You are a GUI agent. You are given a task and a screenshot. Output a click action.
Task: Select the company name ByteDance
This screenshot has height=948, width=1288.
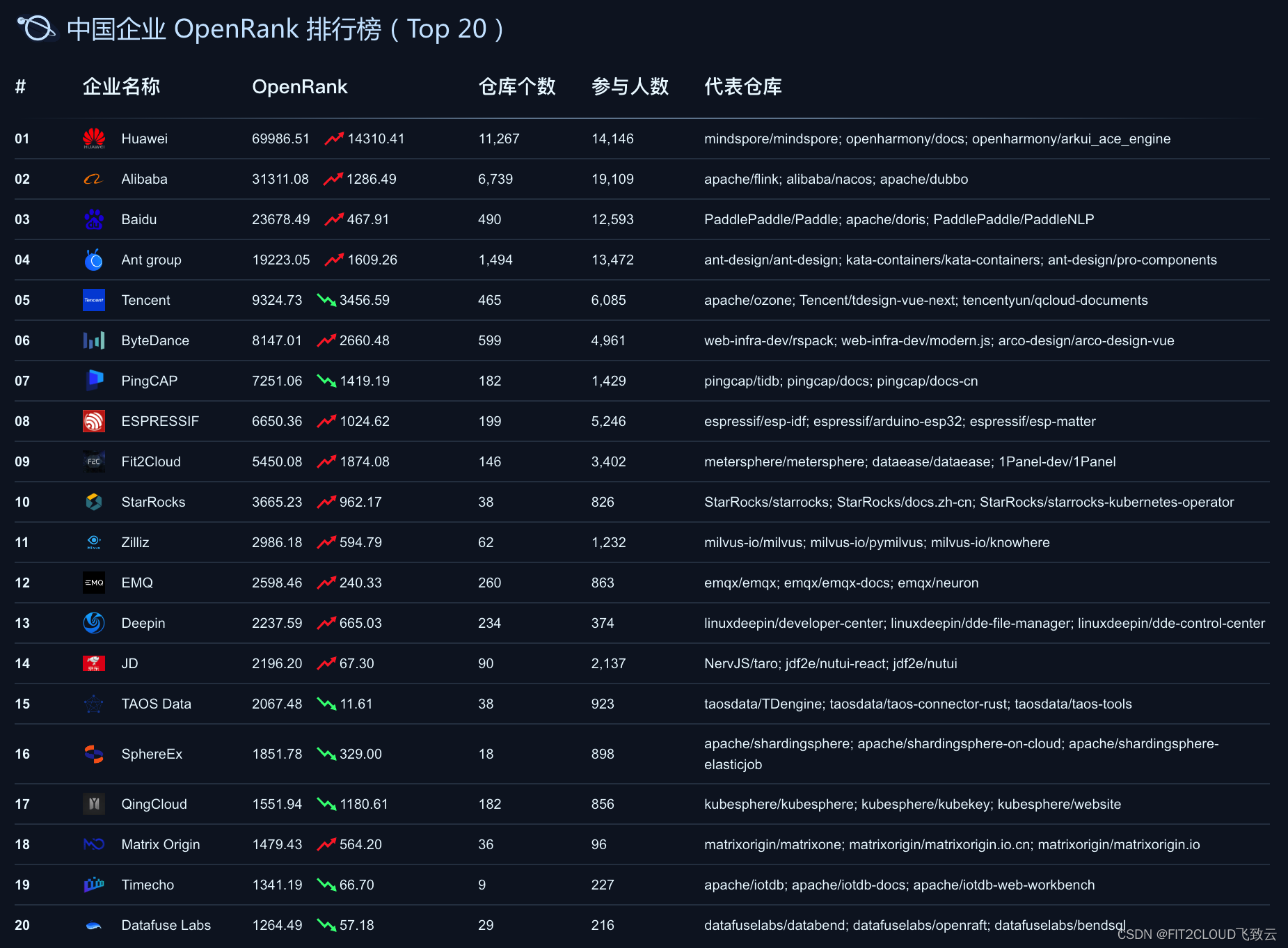click(x=155, y=340)
